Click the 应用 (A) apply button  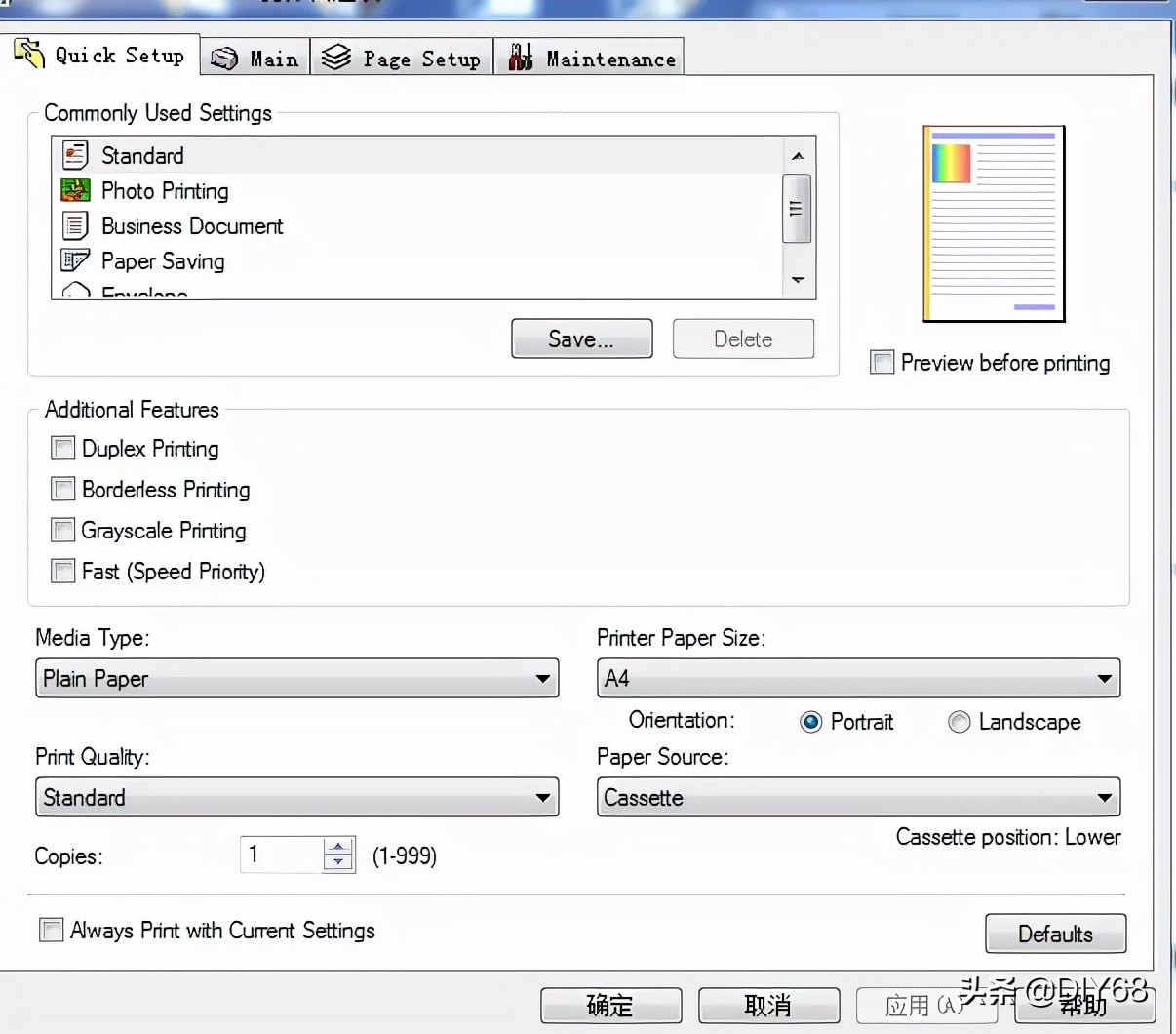(x=927, y=1006)
